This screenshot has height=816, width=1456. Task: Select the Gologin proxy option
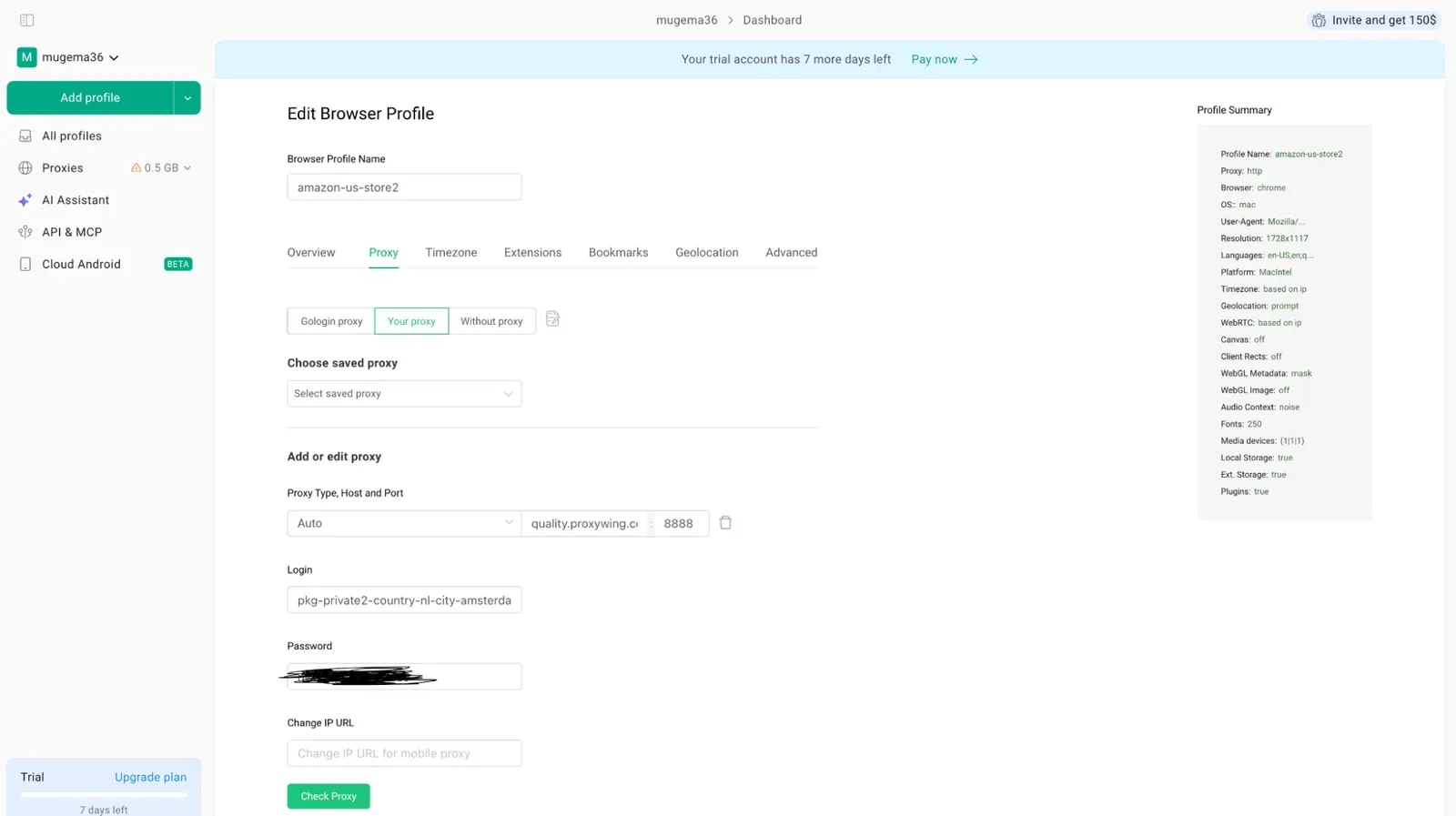point(331,321)
